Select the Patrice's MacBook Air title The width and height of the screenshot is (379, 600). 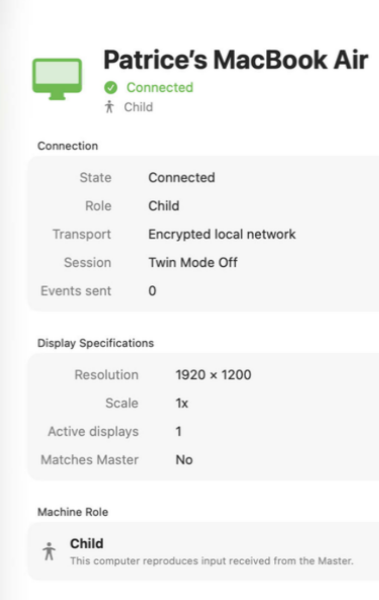[235, 60]
